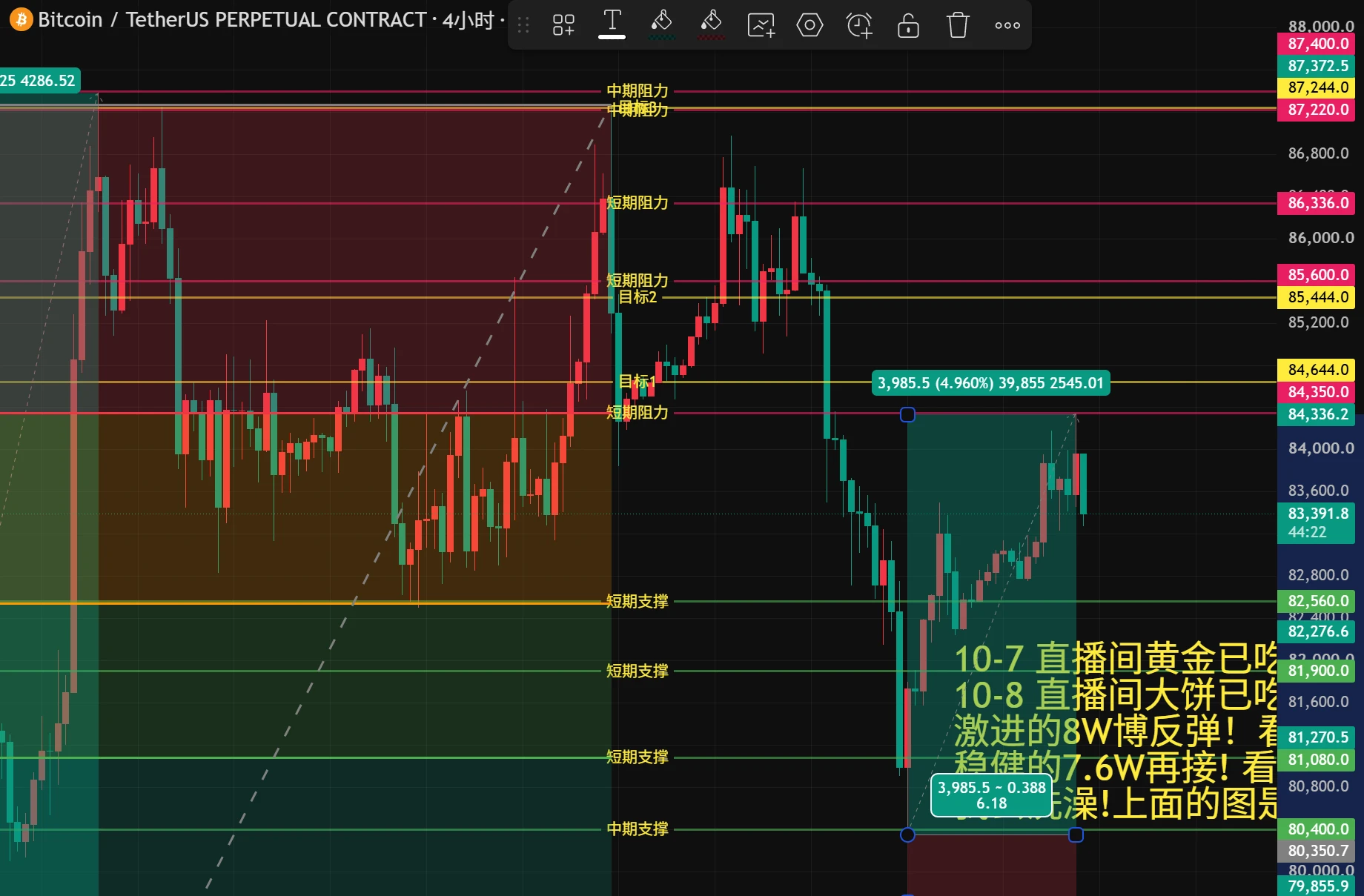Open the three-dots more options menu
Viewport: 1364px width, 896px height.
tap(1007, 25)
